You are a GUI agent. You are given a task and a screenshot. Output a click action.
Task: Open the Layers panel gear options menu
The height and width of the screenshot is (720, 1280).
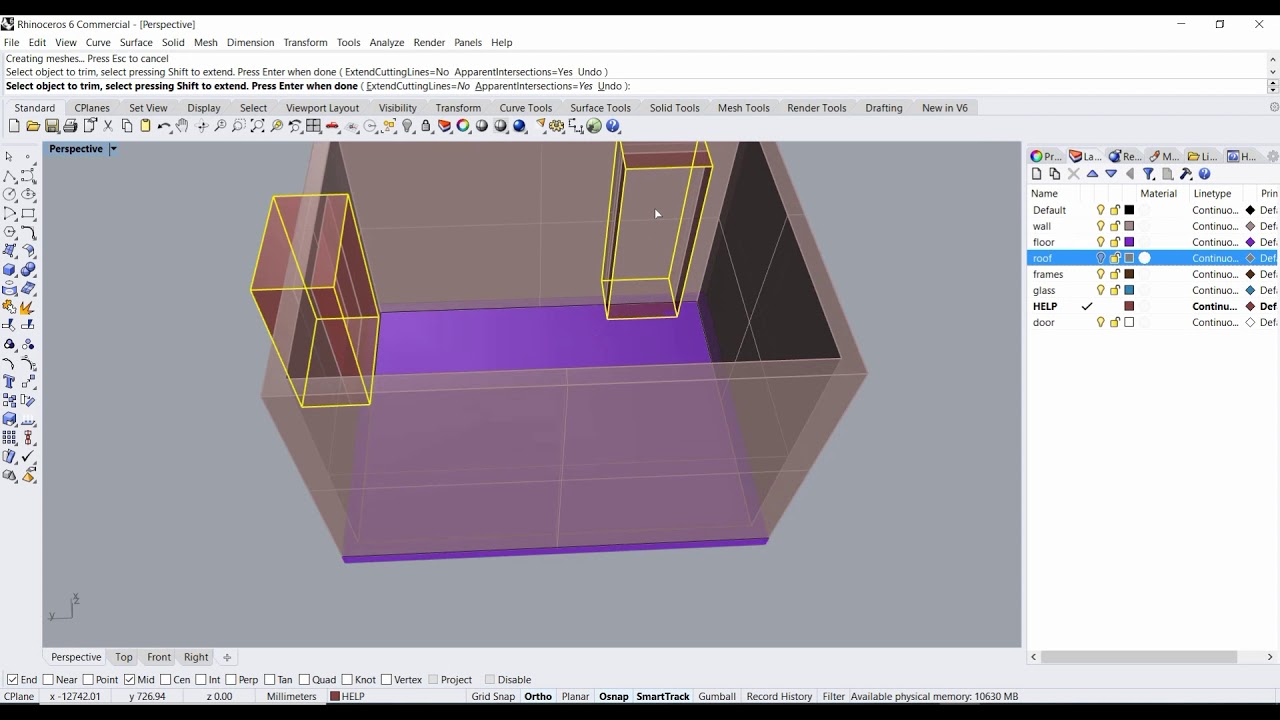pyautogui.click(x=1273, y=156)
